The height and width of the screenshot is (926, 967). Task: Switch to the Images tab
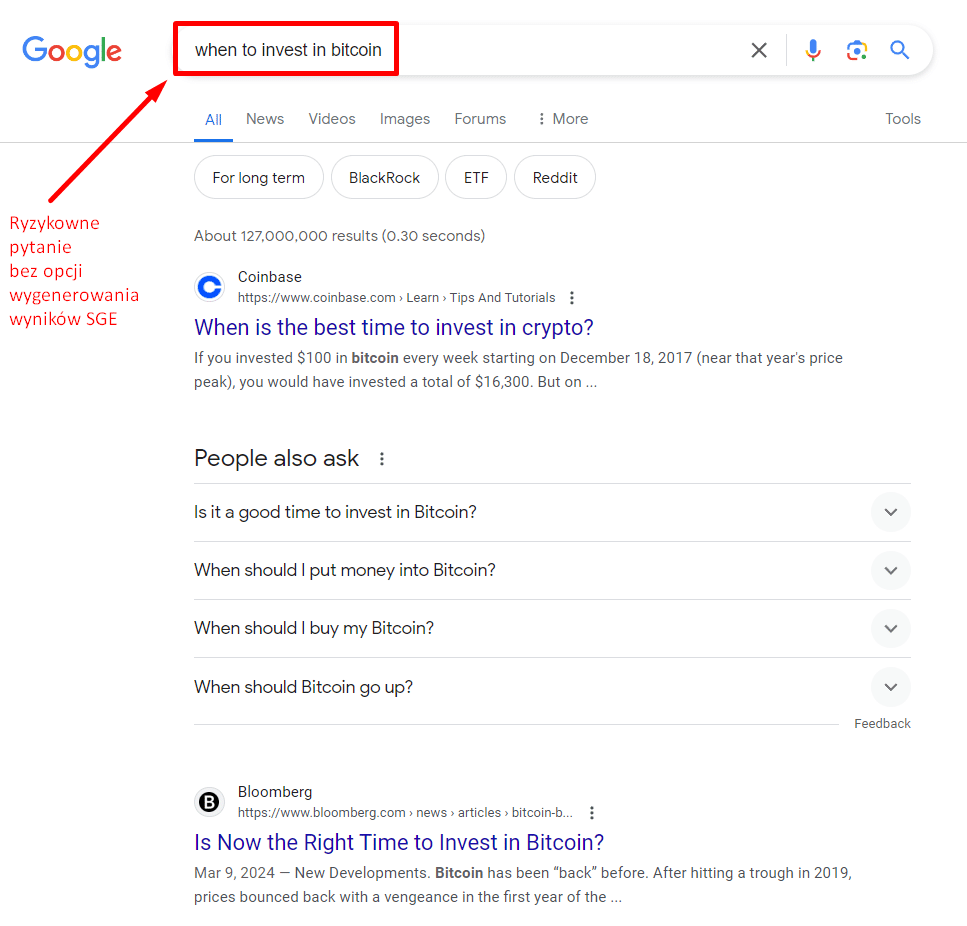pyautogui.click(x=405, y=119)
